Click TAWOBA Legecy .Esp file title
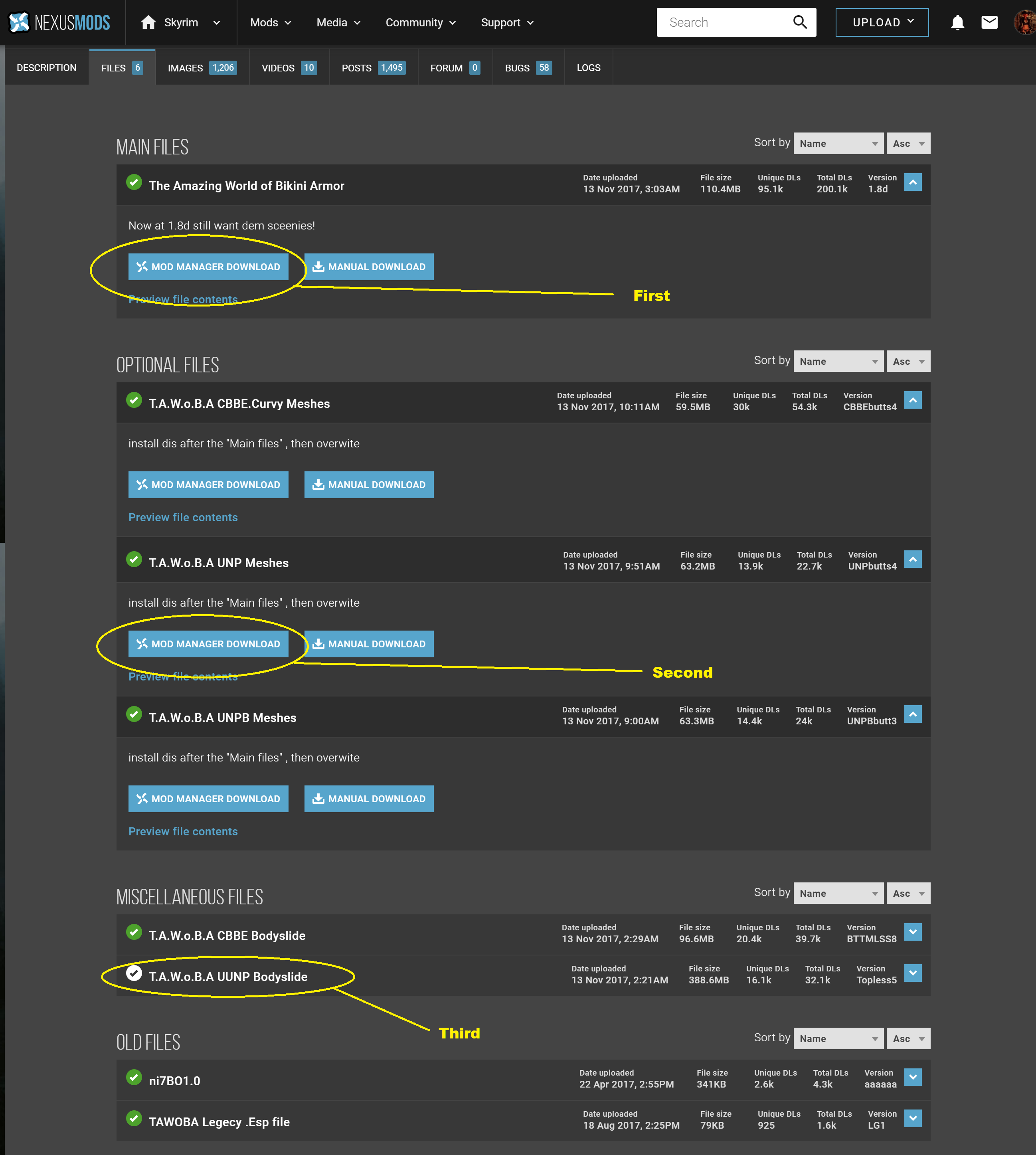The height and width of the screenshot is (1155, 1036). coord(219,1122)
